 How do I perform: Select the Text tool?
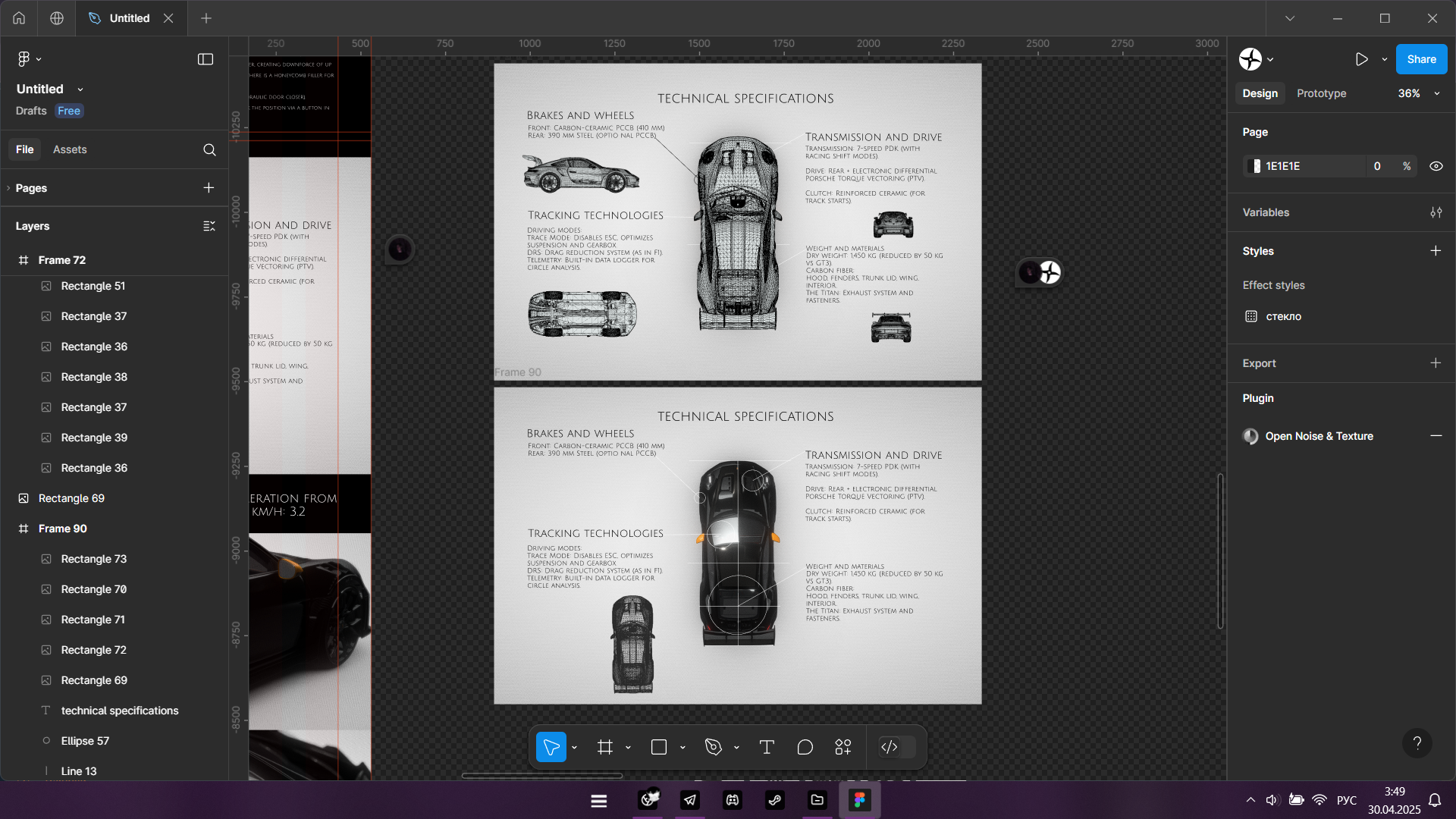coord(767,748)
